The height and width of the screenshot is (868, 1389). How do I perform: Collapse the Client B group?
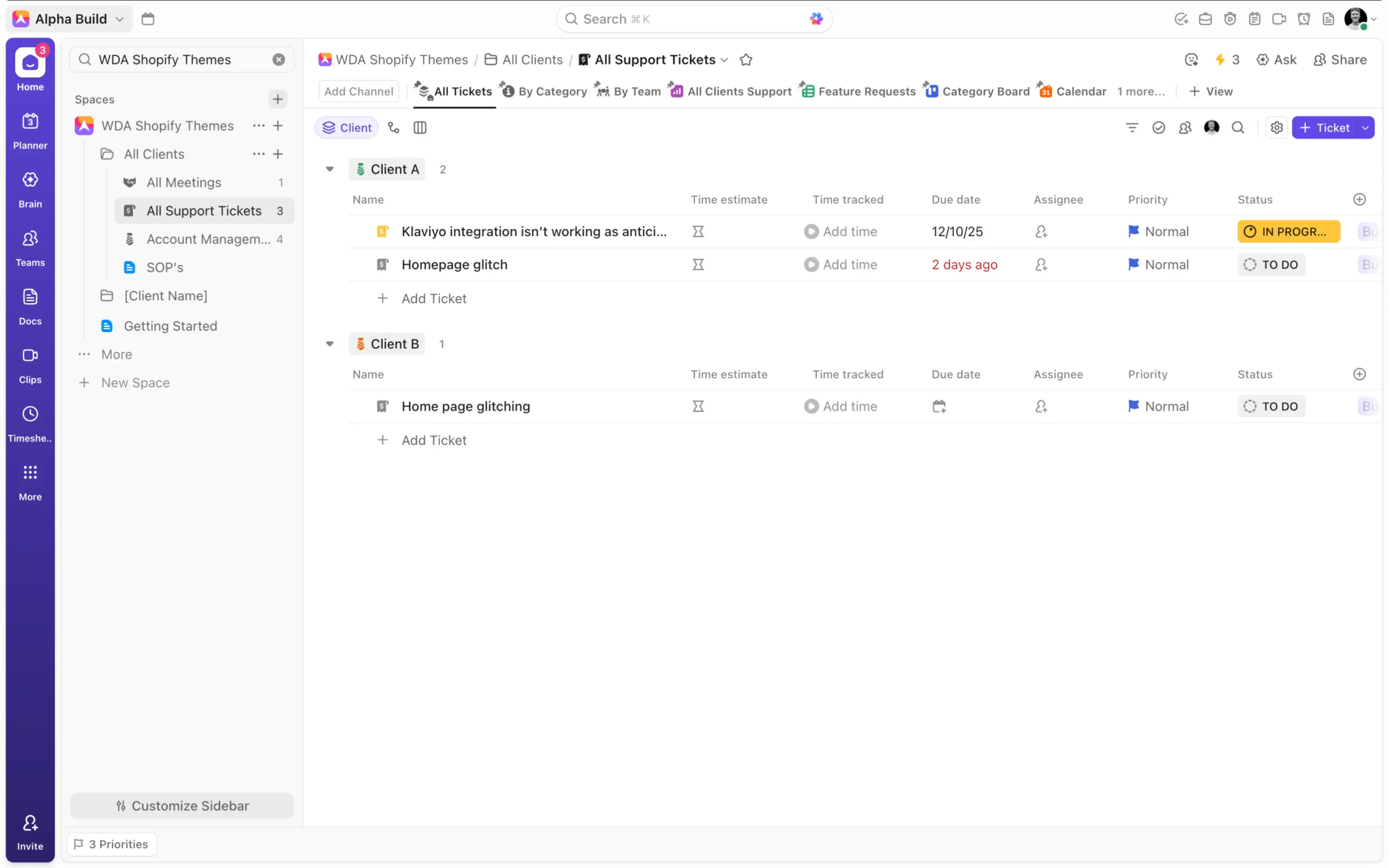tap(329, 344)
